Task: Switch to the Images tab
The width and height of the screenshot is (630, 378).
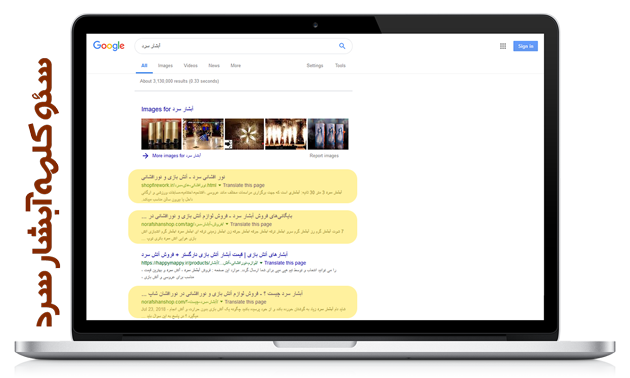Action: 165,65
